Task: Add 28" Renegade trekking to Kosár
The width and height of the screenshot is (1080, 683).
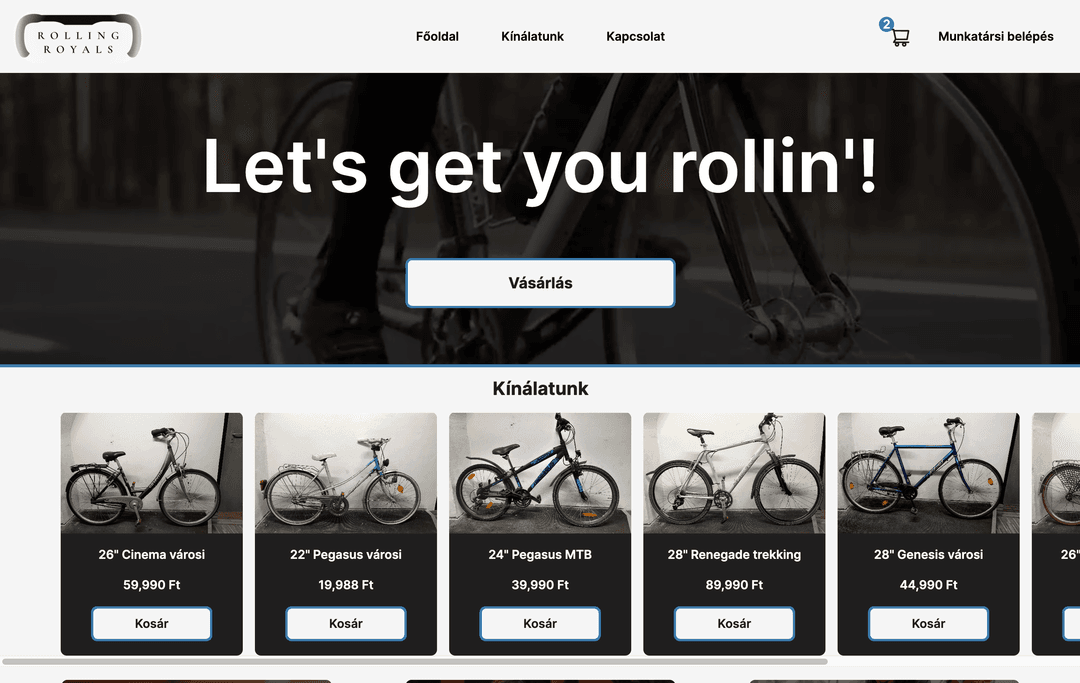Action: [734, 624]
